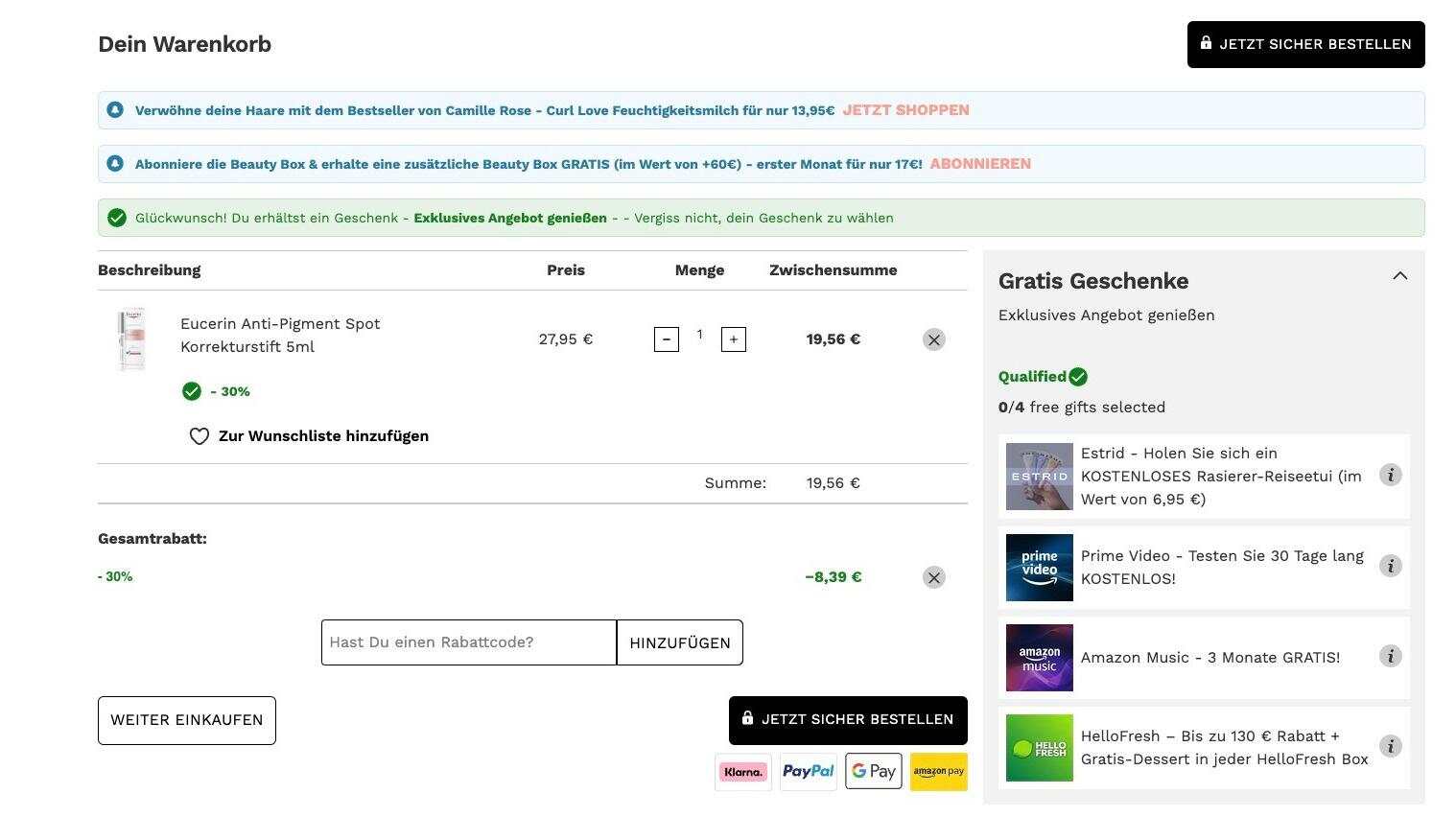Open info for the Amazon Music gift
Viewport: 1456px width, 840px height.
1391,656
